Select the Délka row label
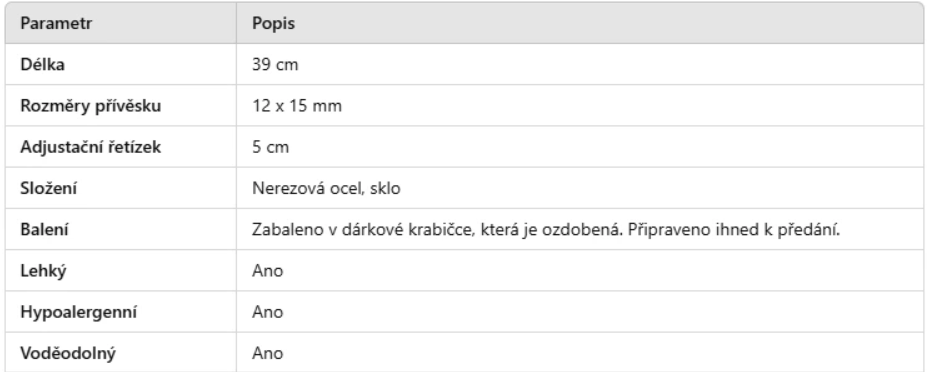The image size is (928, 372). coord(42,64)
